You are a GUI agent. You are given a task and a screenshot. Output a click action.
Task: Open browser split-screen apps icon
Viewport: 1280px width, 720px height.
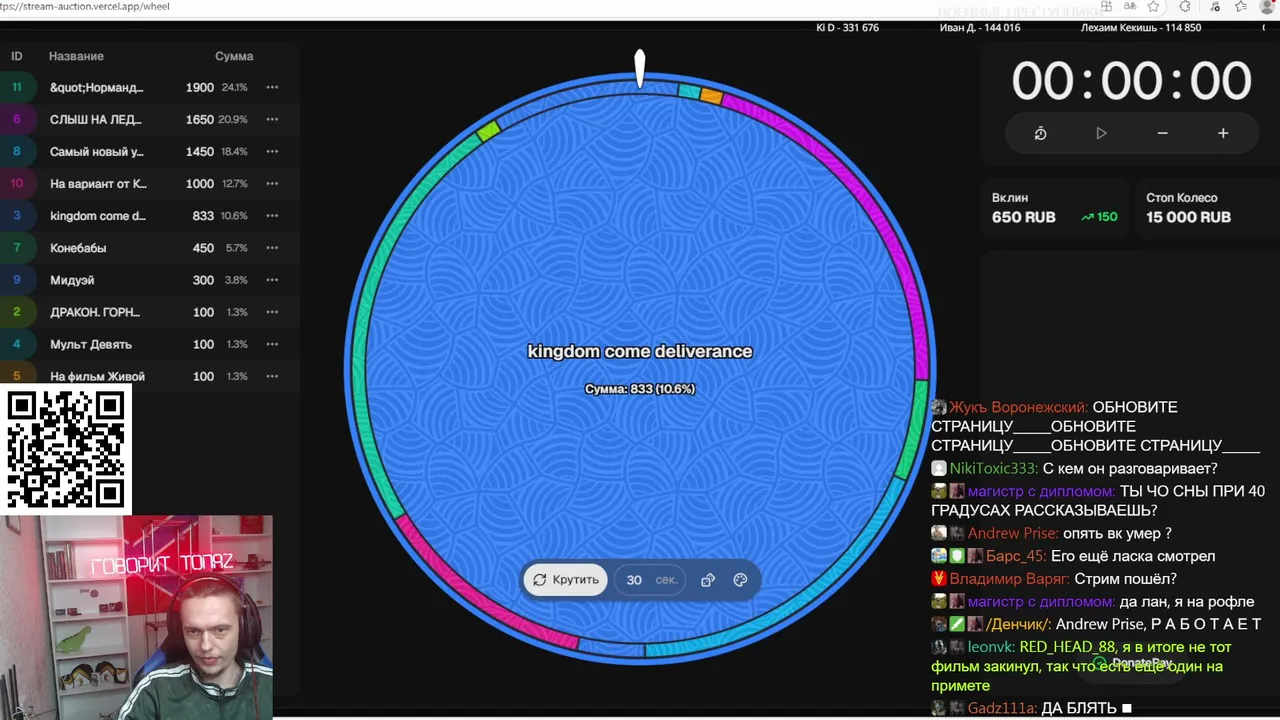(1106, 6)
